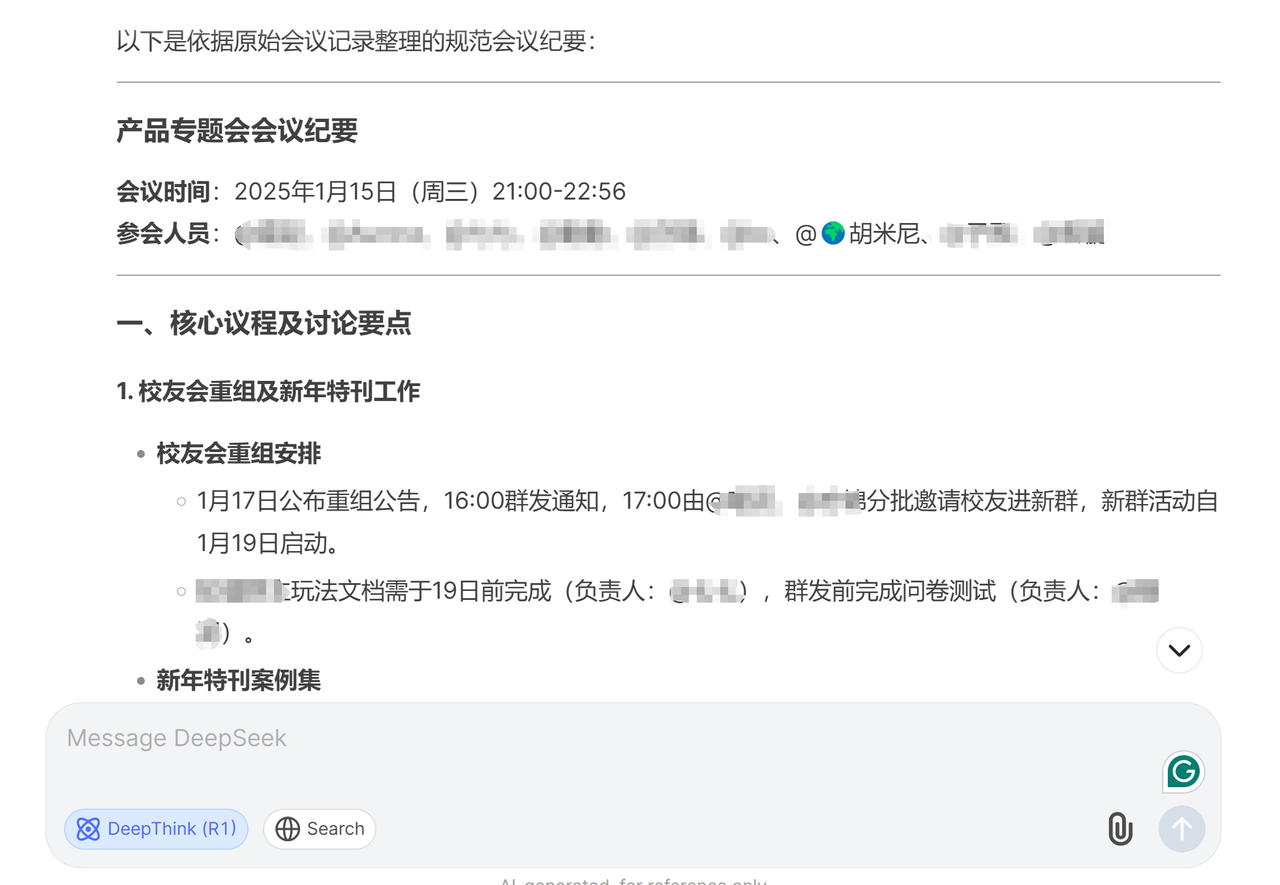Click the send message arrow button
Image resolution: width=1280 pixels, height=885 pixels.
pyautogui.click(x=1182, y=829)
